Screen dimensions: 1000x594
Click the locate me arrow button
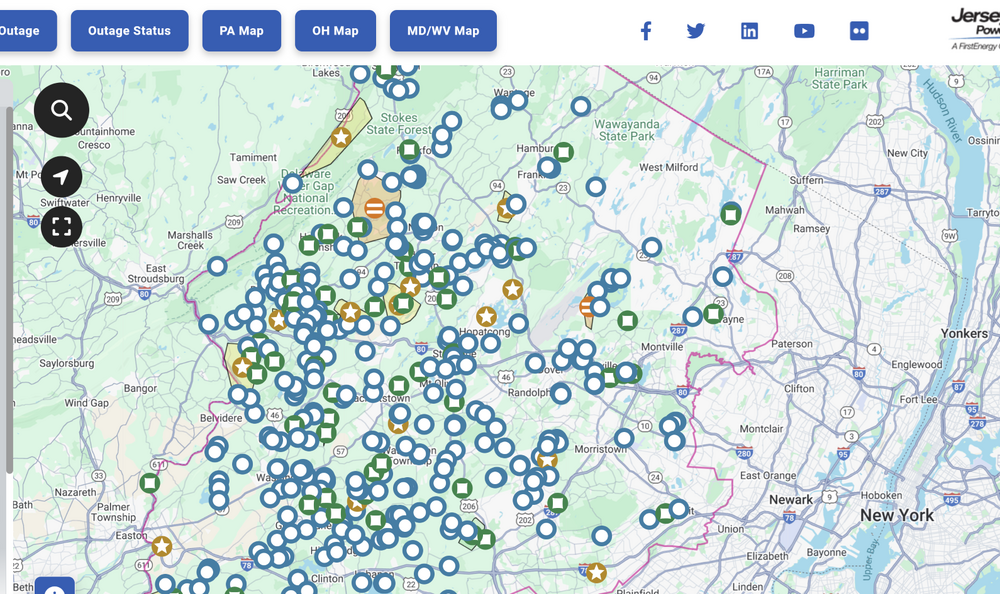point(61,177)
